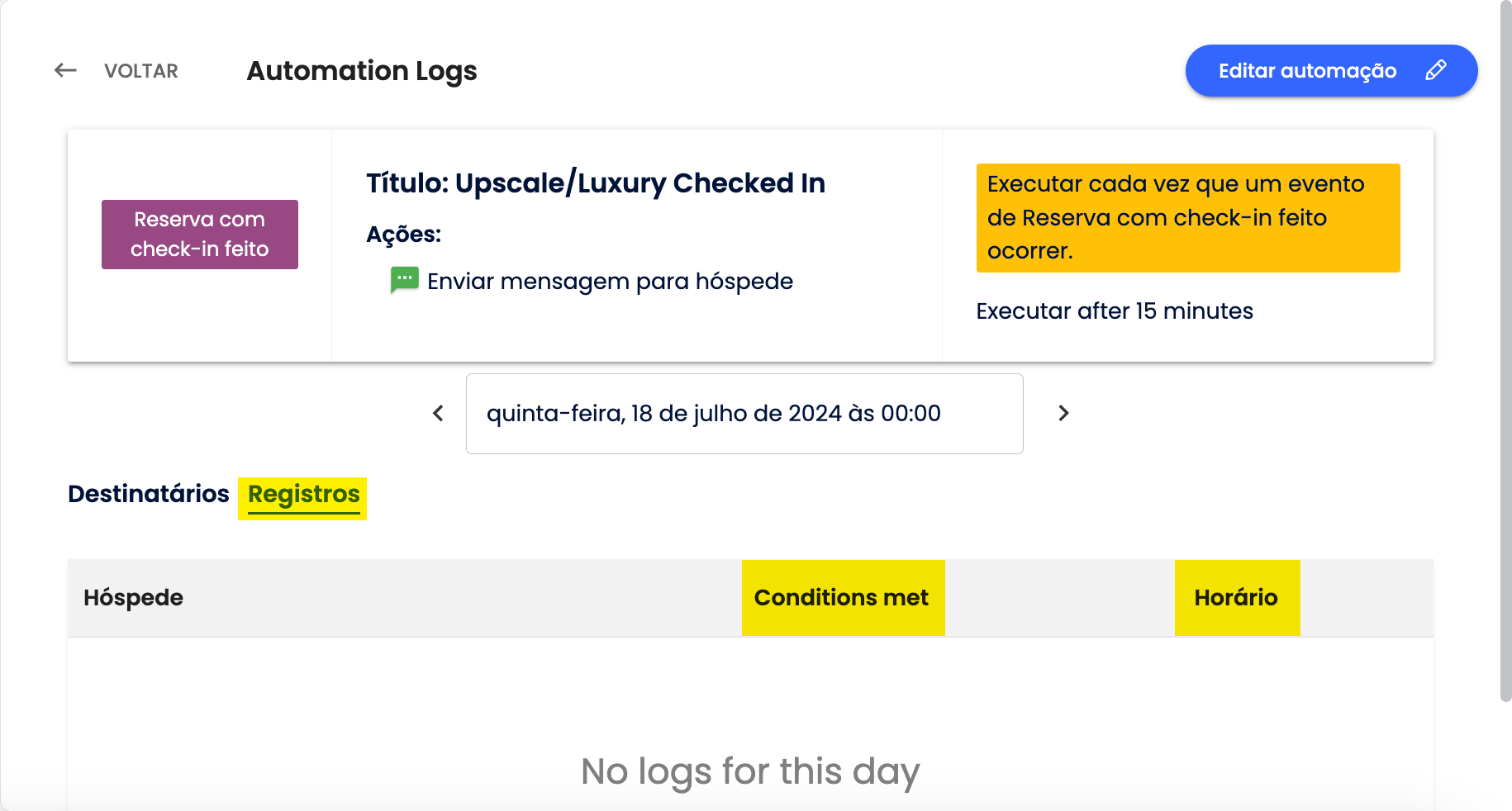This screenshot has width=1512, height=811.
Task: Click the Automation Logs page title
Action: (x=362, y=71)
